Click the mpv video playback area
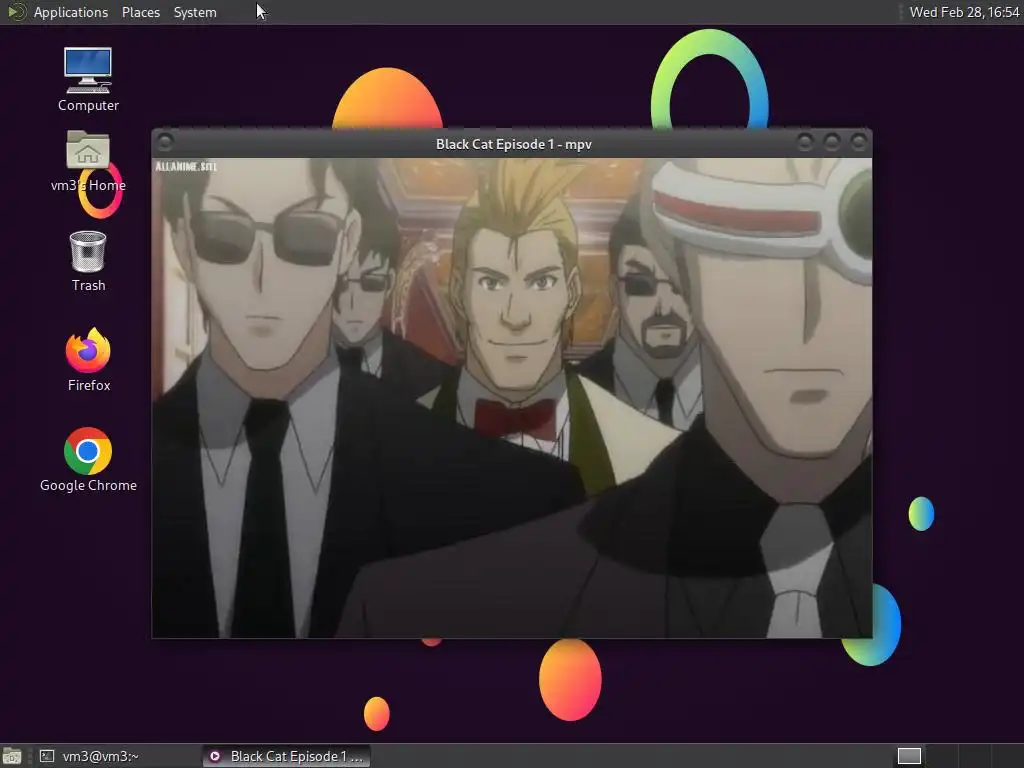 [511, 398]
